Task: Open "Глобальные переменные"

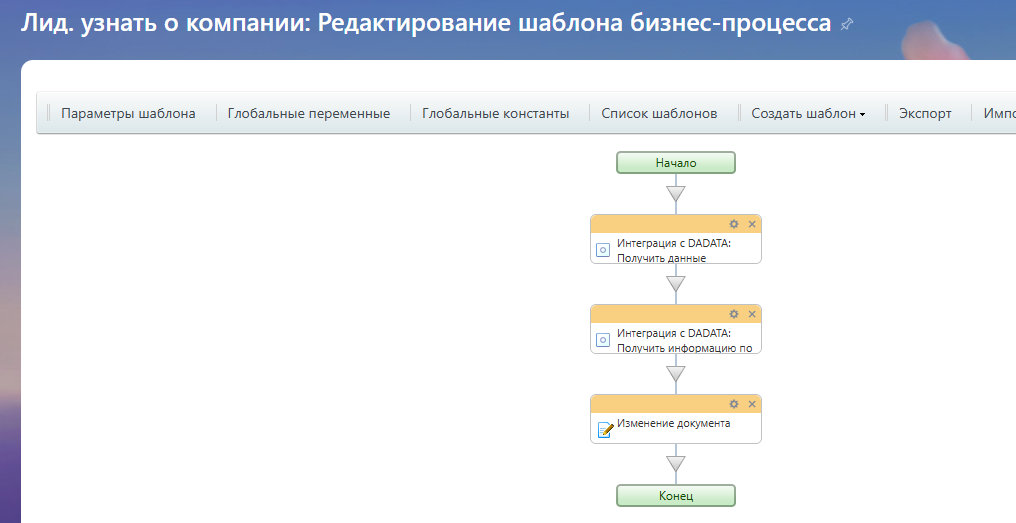Action: coord(308,114)
